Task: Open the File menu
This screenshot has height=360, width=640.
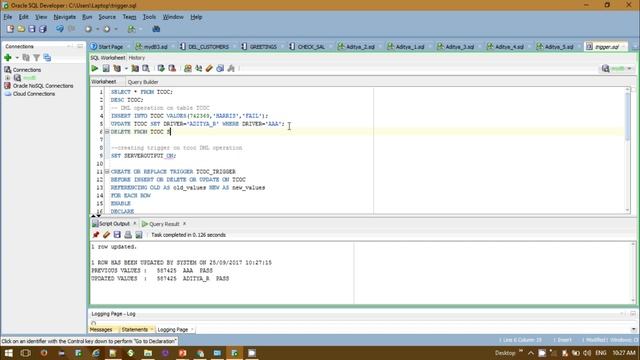Action: click(x=8, y=17)
